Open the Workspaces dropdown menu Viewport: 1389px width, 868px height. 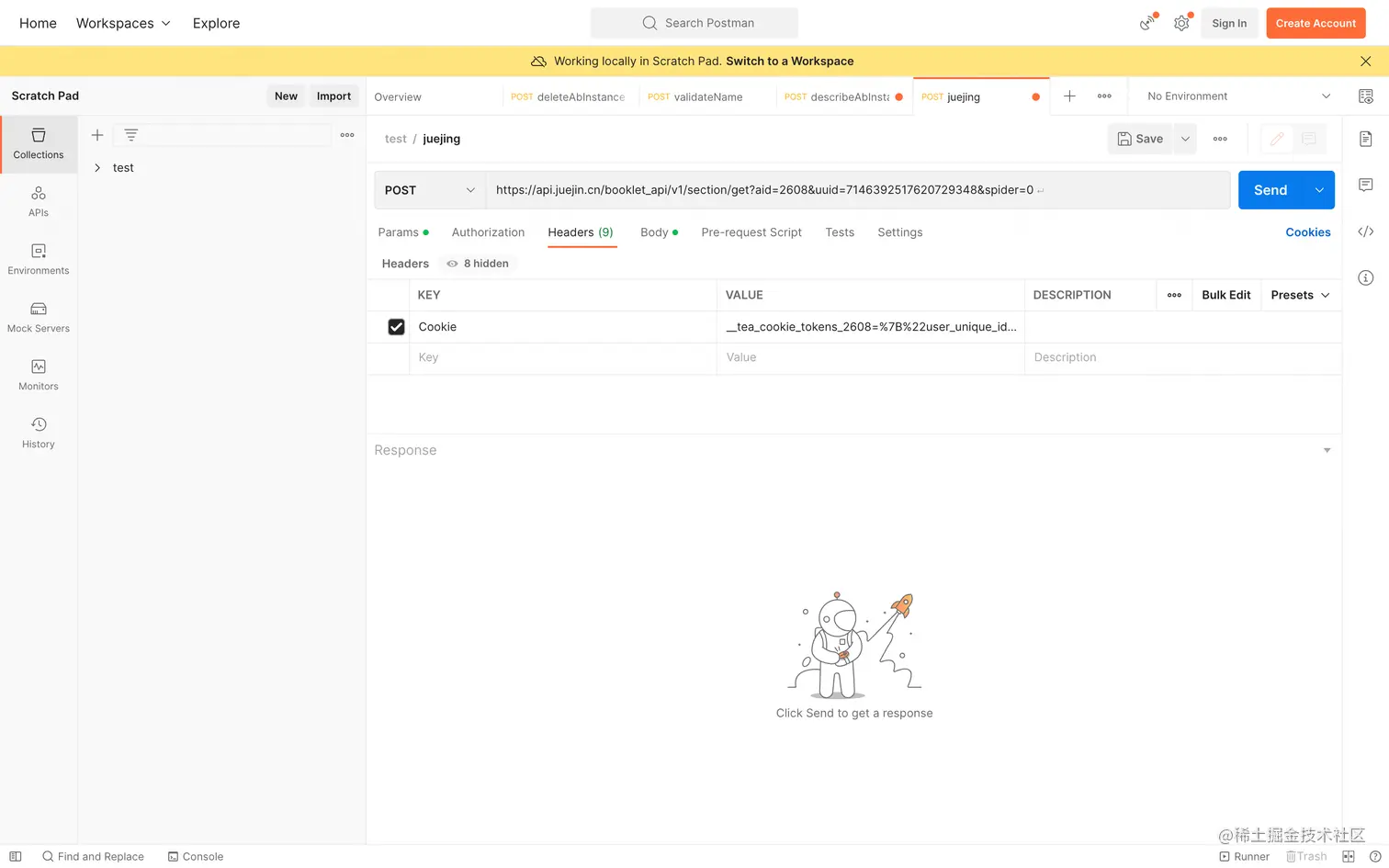tap(123, 23)
